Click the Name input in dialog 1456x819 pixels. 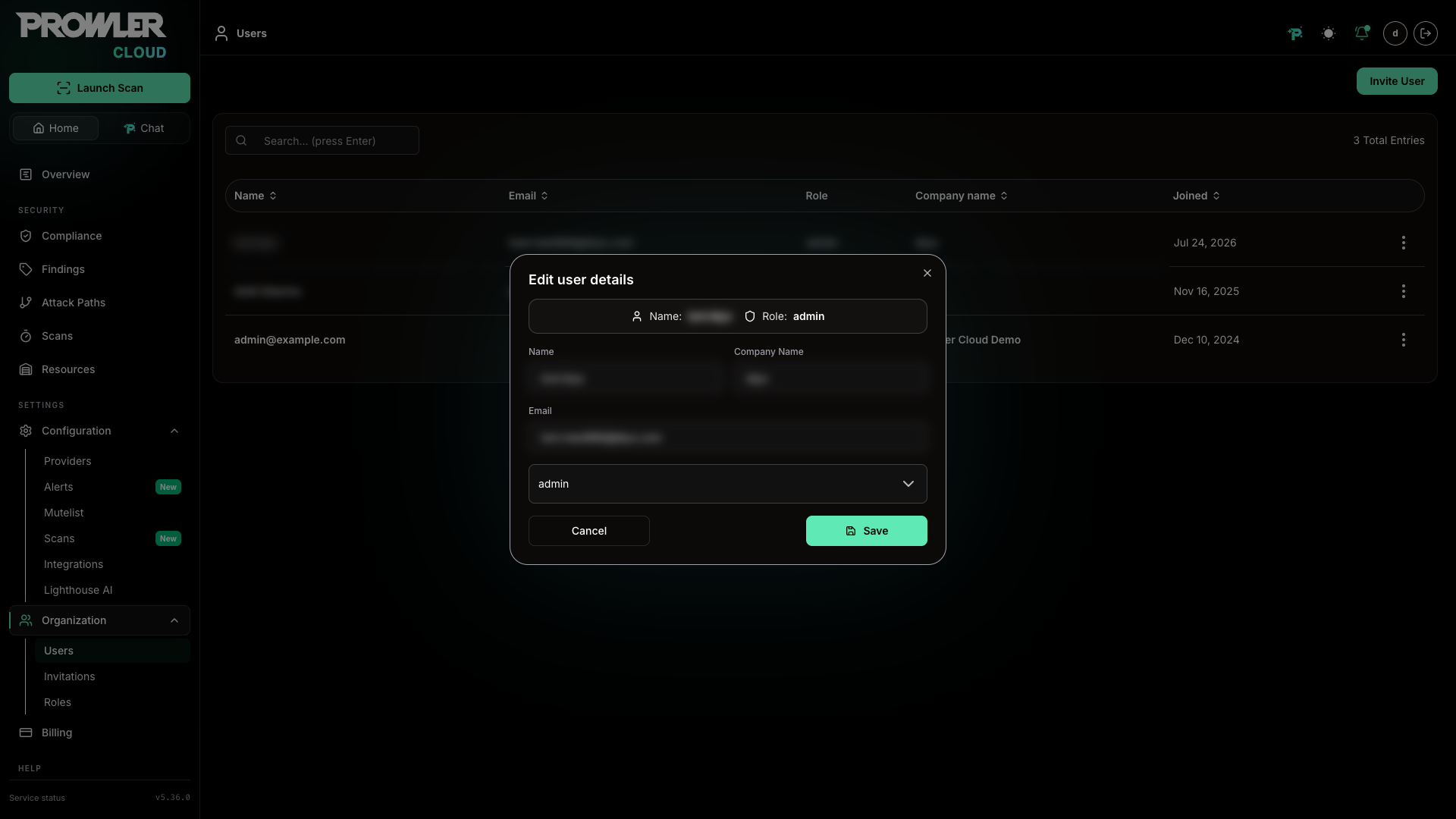pos(626,378)
